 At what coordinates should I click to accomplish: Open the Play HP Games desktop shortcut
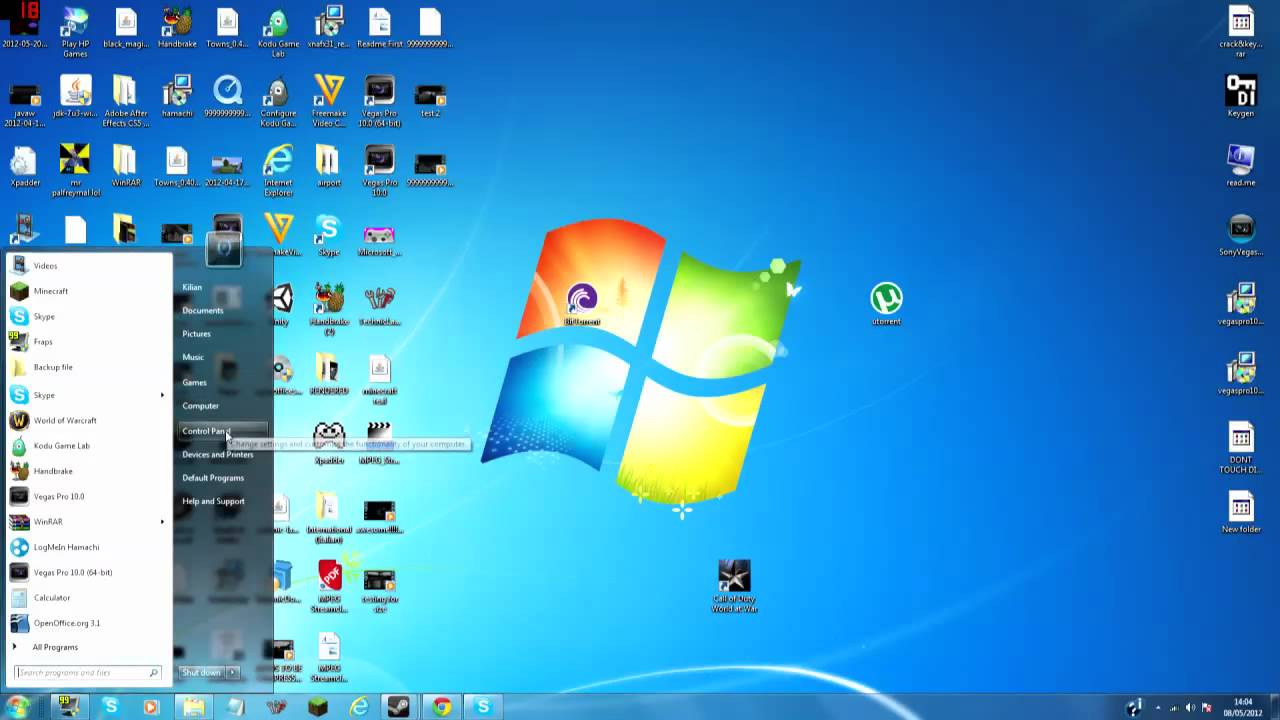pos(75,32)
